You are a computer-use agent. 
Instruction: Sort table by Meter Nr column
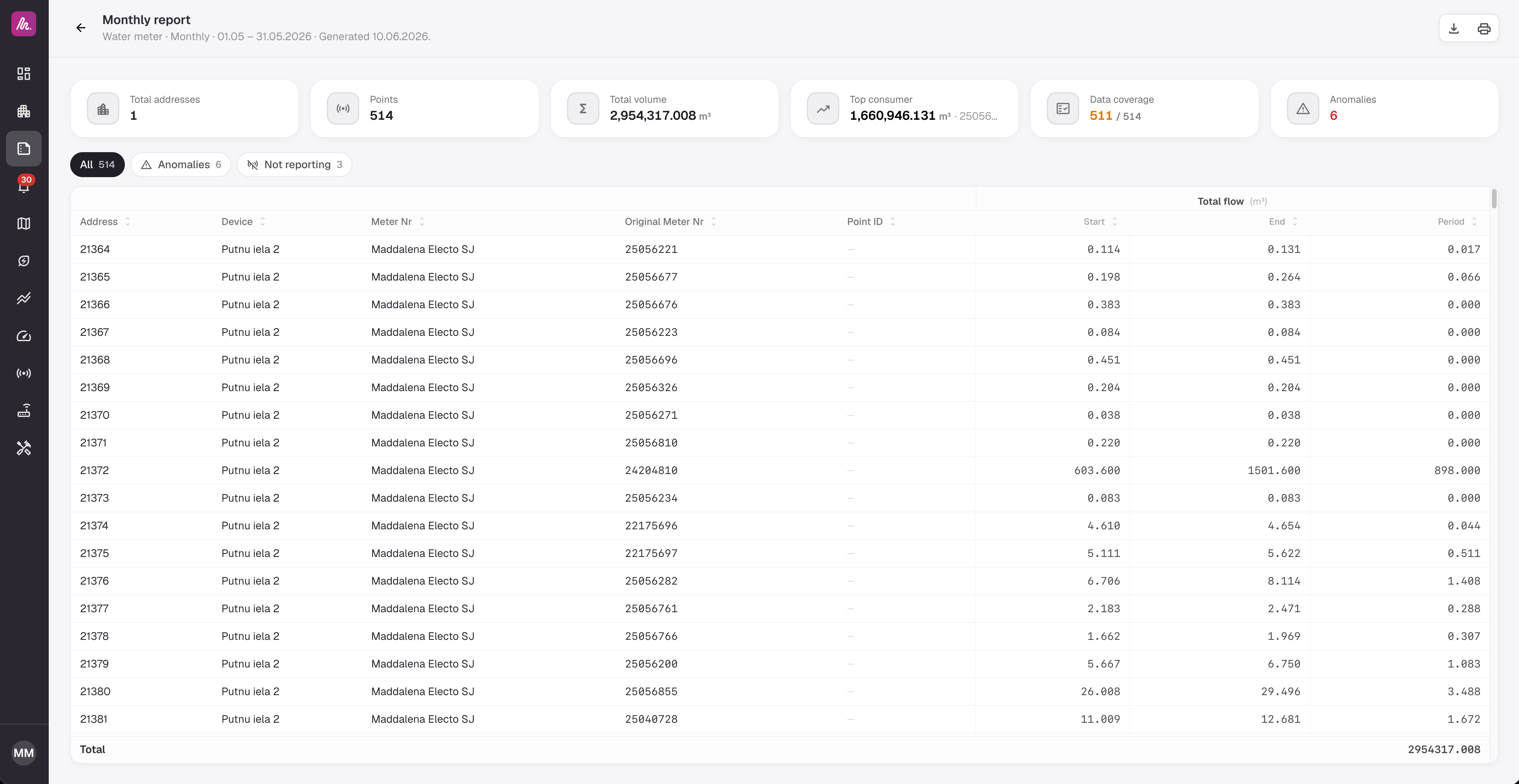(397, 222)
